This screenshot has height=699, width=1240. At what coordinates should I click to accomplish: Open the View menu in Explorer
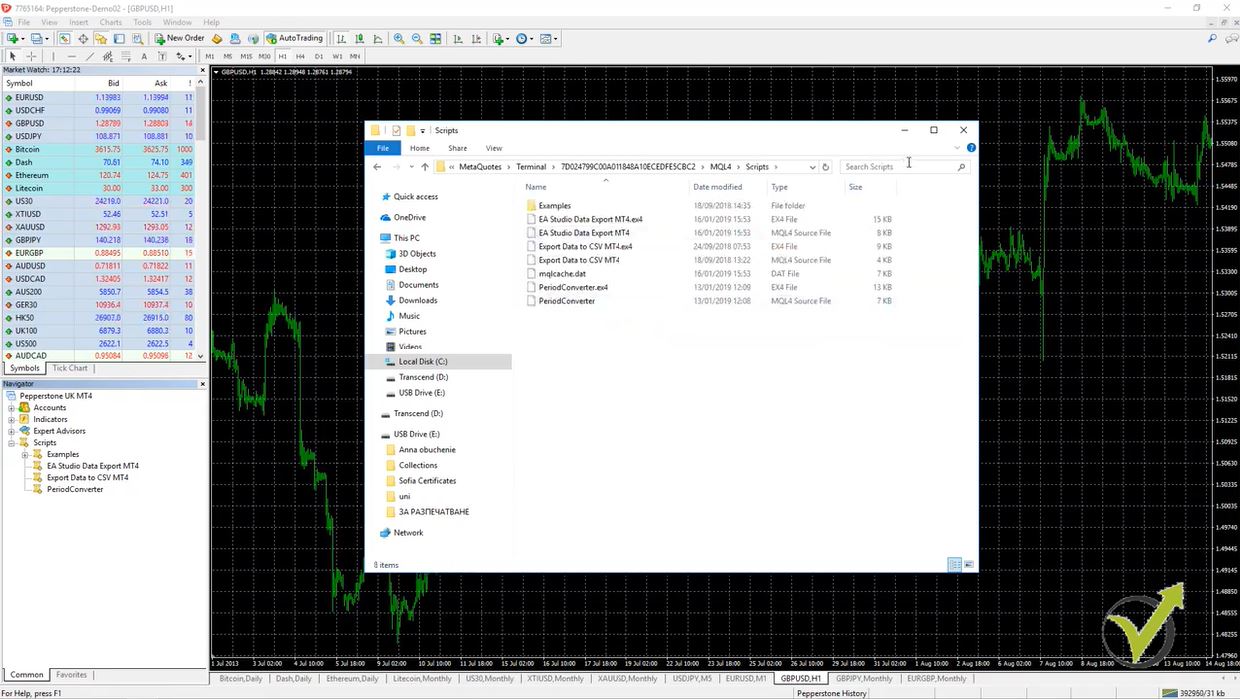tap(493, 148)
